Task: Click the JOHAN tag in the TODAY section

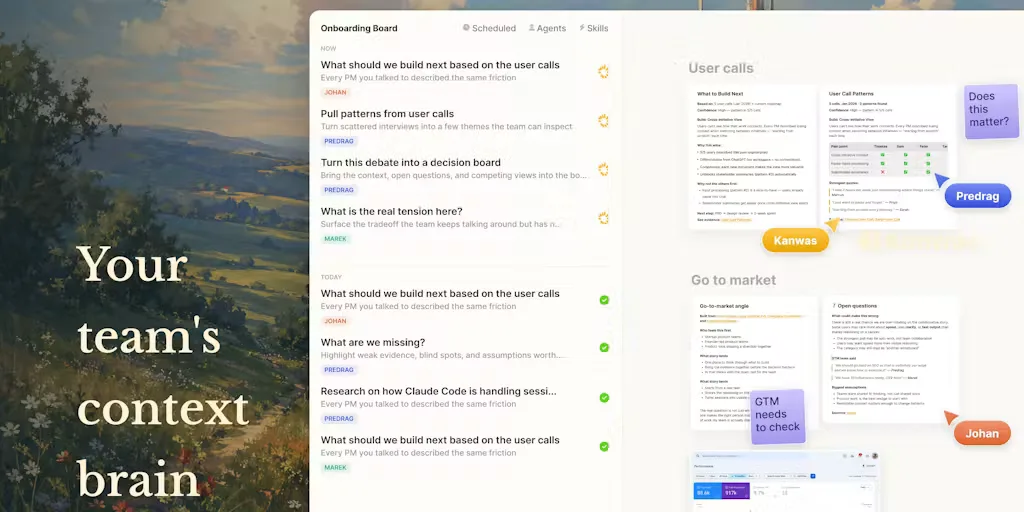Action: (x=336, y=321)
